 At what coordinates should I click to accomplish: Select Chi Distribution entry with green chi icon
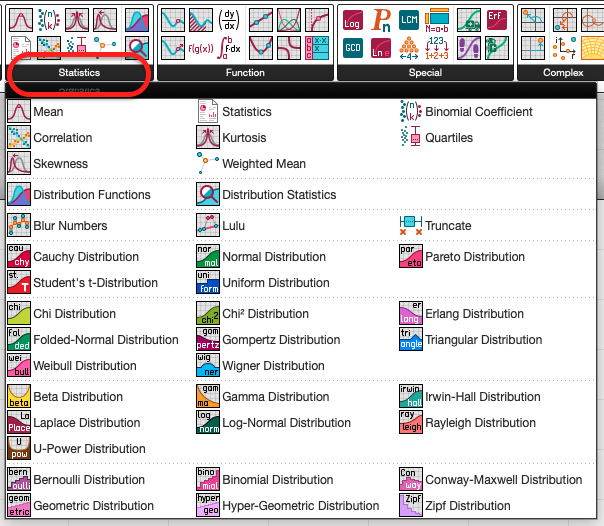(x=62, y=313)
